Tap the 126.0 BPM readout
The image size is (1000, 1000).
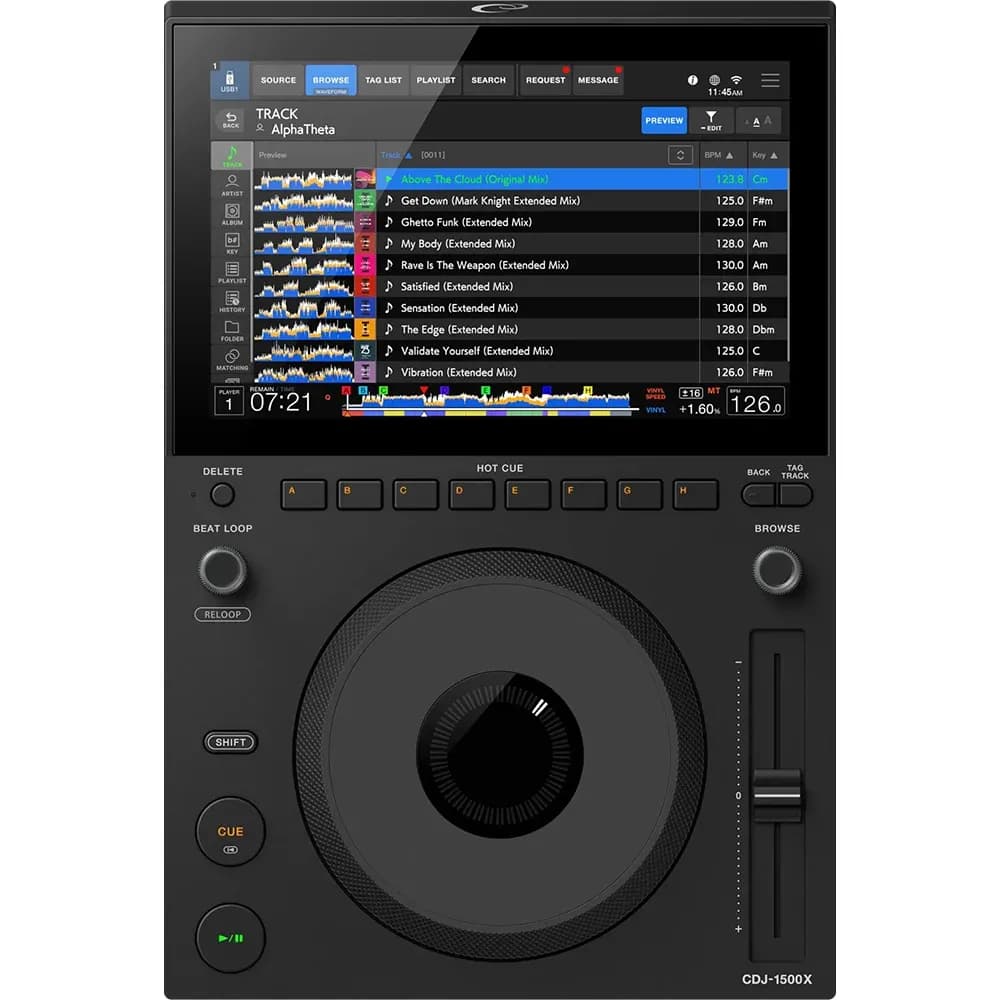[x=756, y=402]
